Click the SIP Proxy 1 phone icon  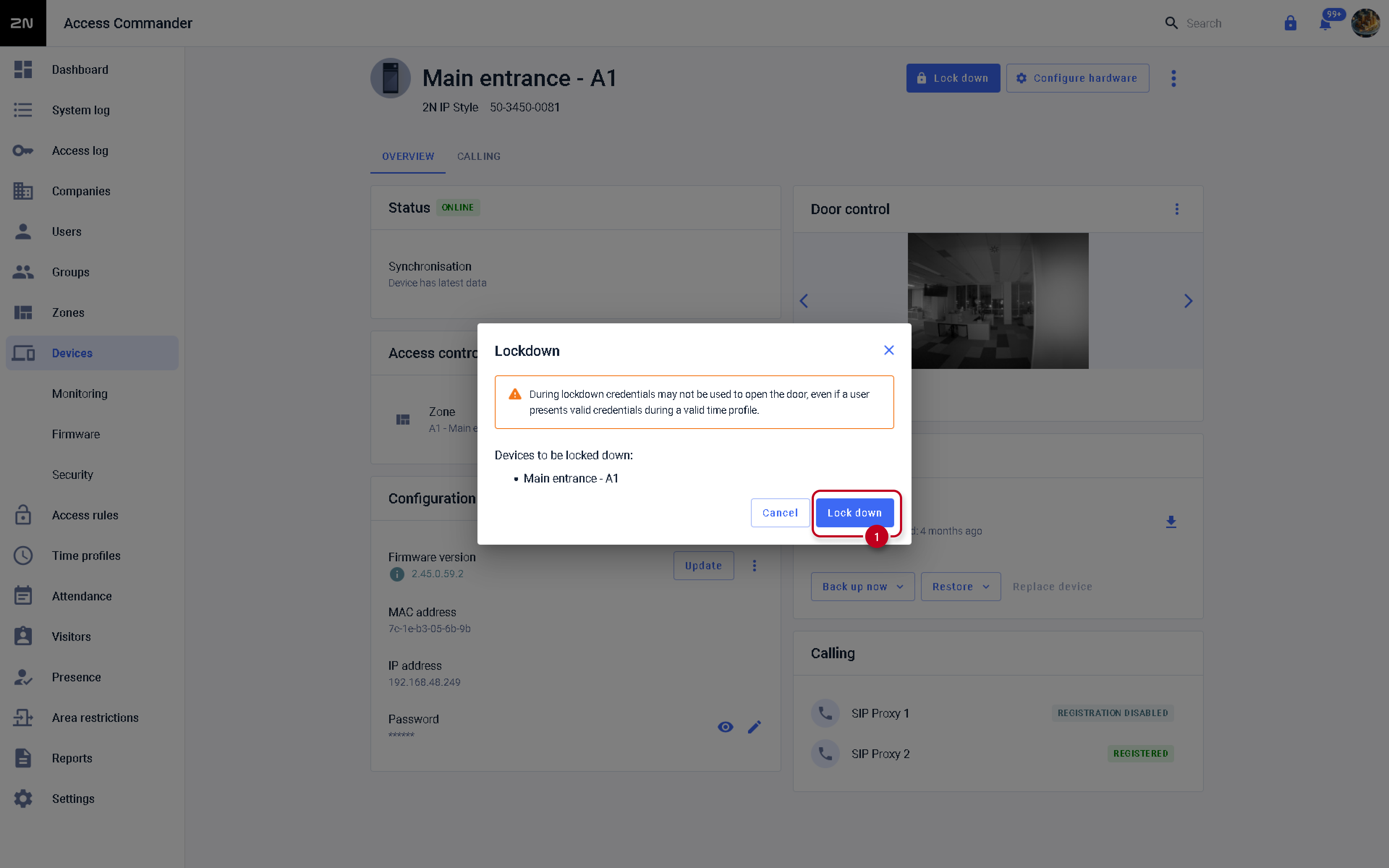[825, 713]
